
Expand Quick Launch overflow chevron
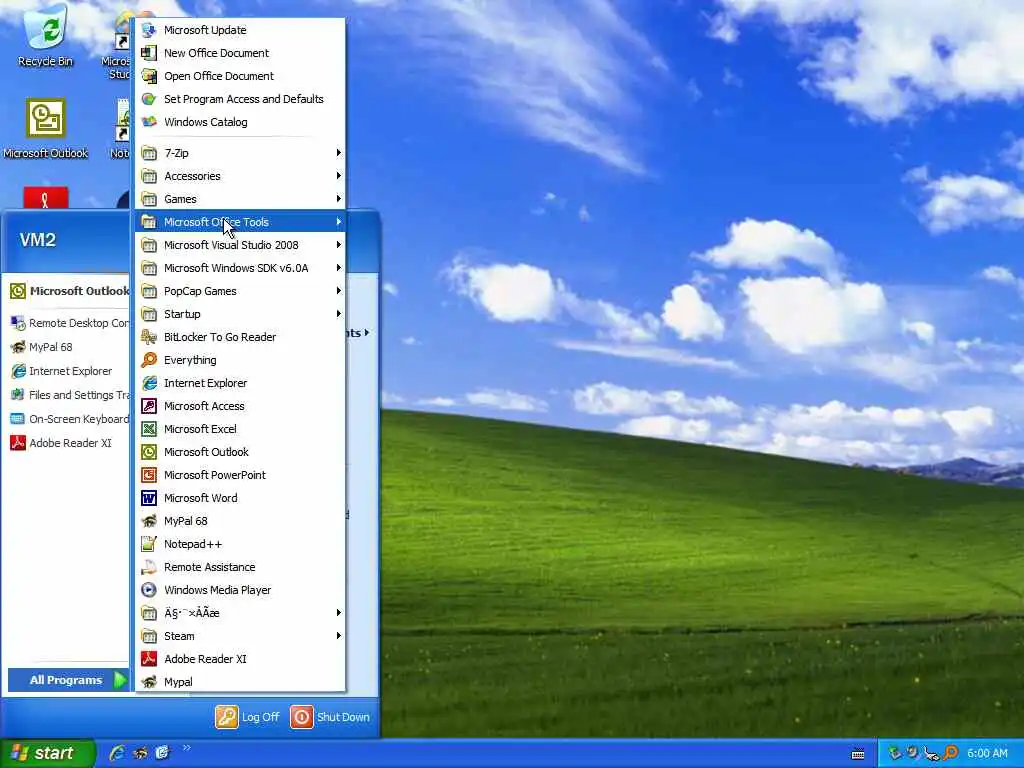point(186,748)
